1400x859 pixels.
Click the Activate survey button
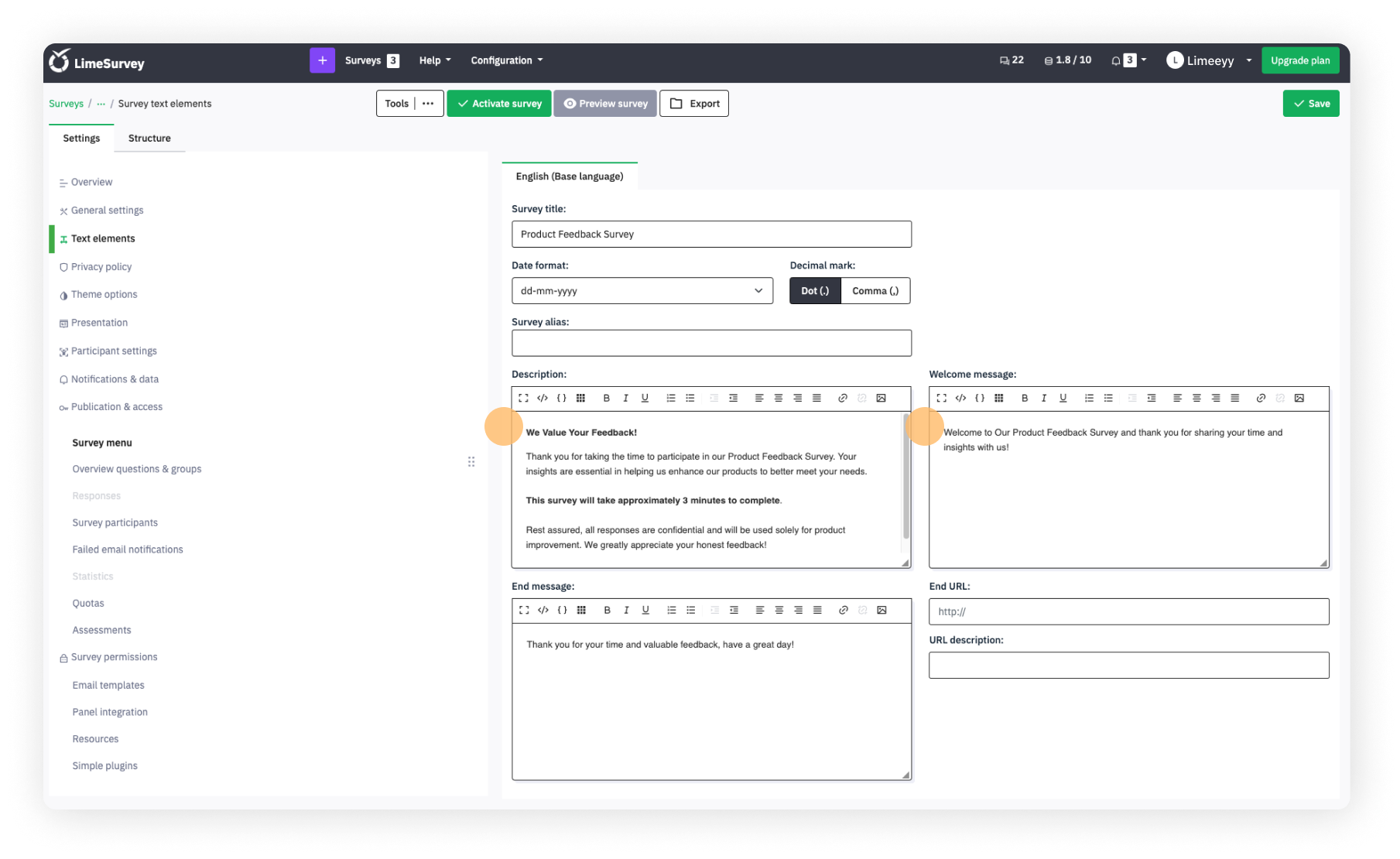[499, 104]
